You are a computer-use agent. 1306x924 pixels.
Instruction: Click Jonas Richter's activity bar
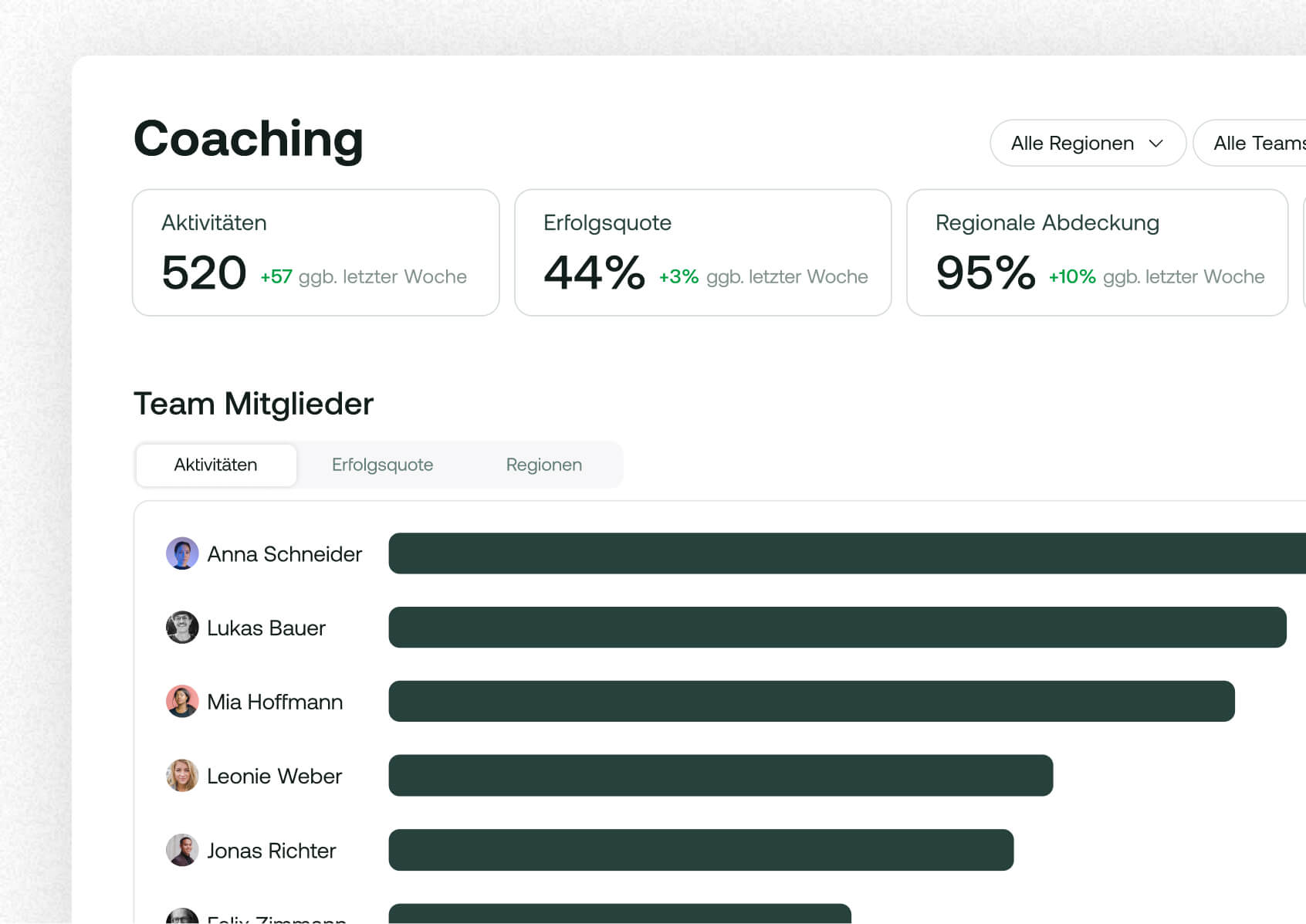pos(701,850)
